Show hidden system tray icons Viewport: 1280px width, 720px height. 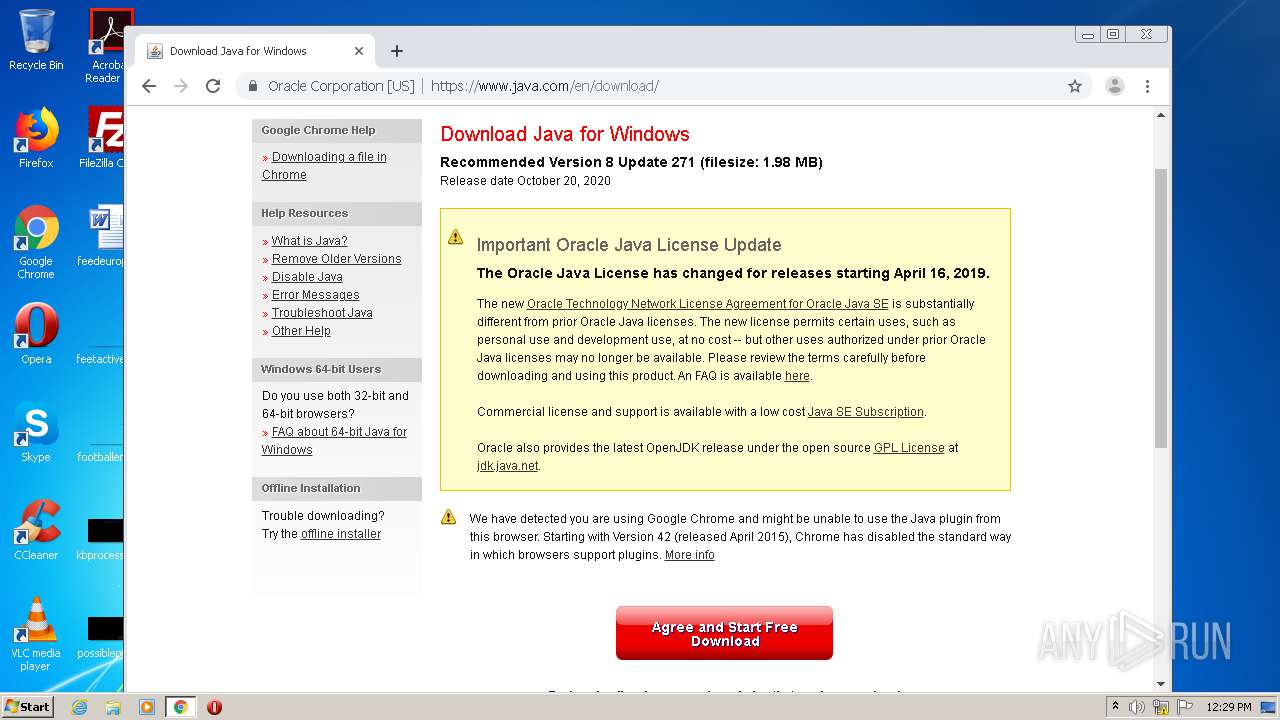point(1115,707)
